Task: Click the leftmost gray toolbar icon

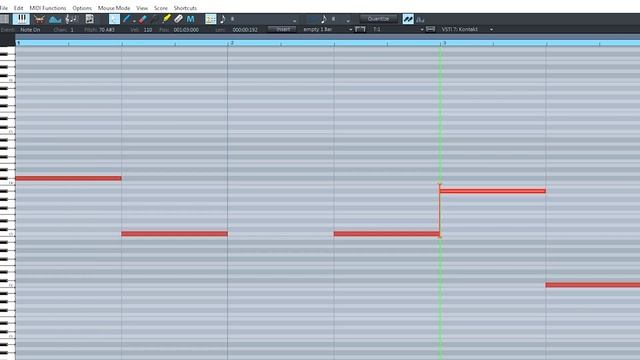Action: (x=4, y=19)
